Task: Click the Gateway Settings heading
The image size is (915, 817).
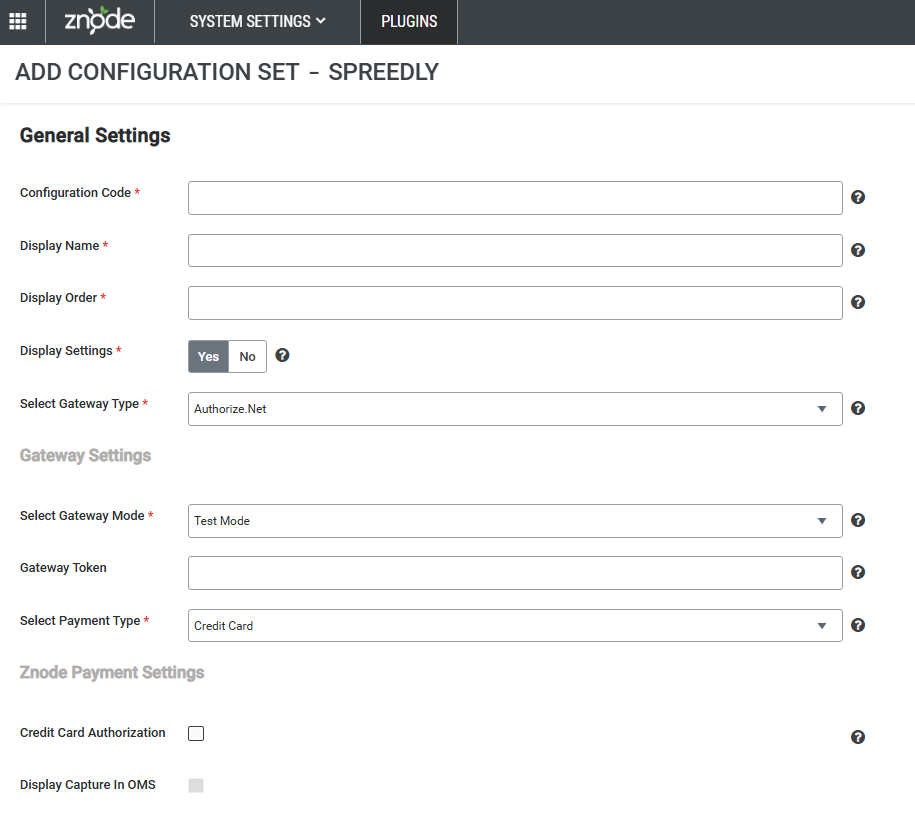Action: click(x=85, y=455)
